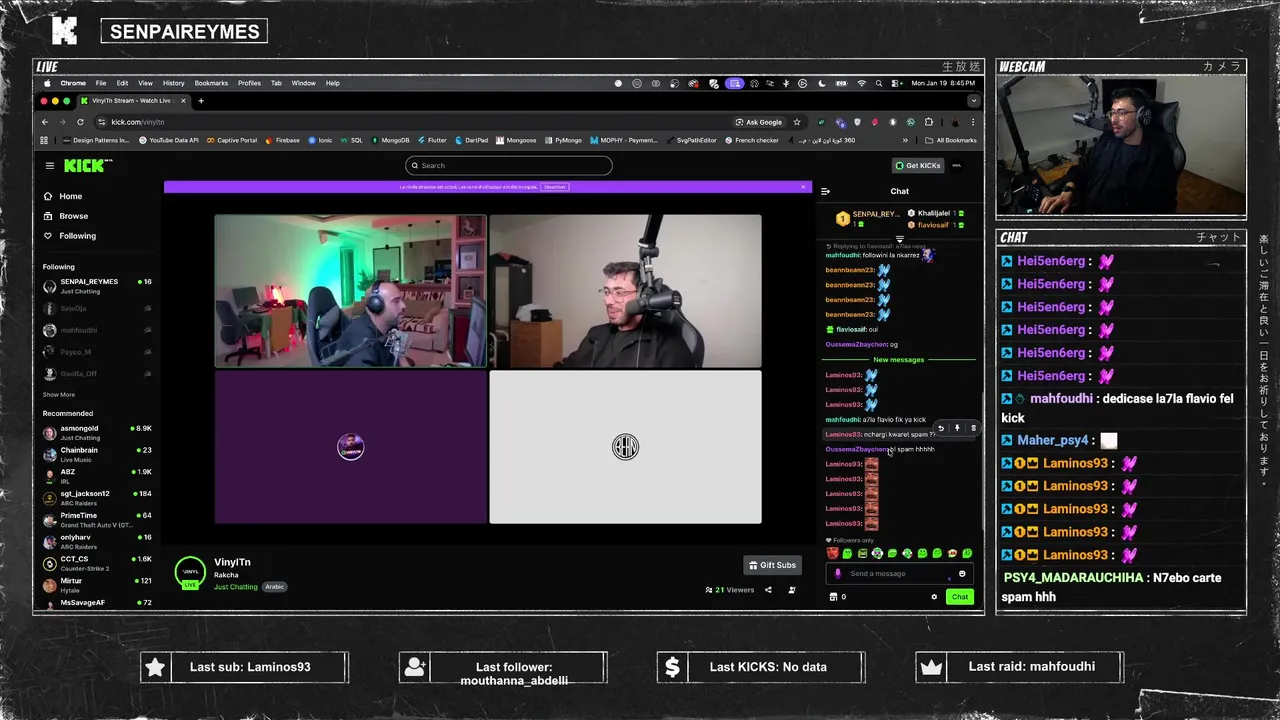Open the Firebase bookmark
Viewport: 1280px width, 720px height.
[282, 140]
